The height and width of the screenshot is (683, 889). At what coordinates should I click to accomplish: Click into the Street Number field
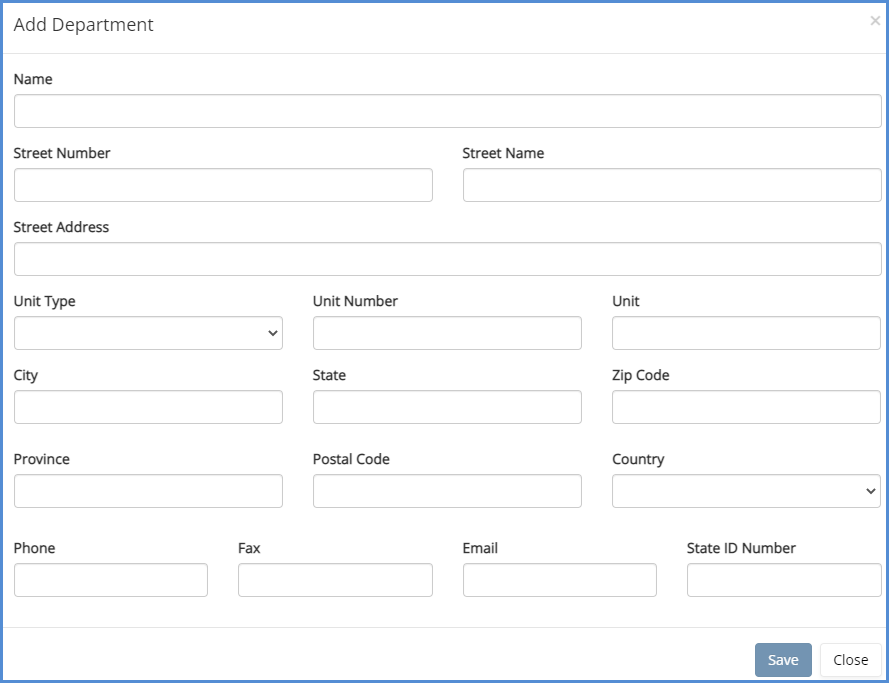(x=223, y=185)
